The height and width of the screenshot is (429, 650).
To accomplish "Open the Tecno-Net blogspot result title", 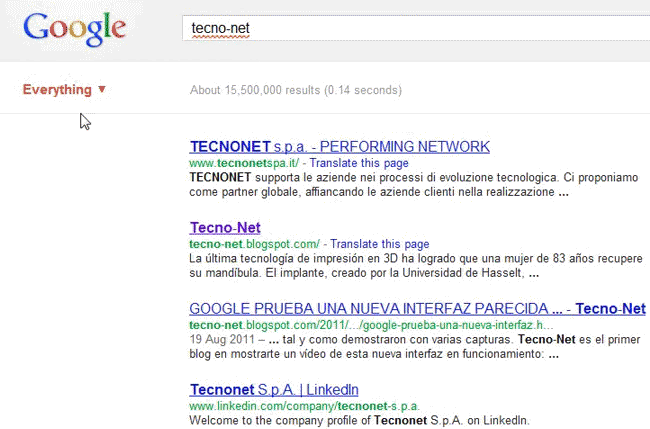I will coord(225,228).
